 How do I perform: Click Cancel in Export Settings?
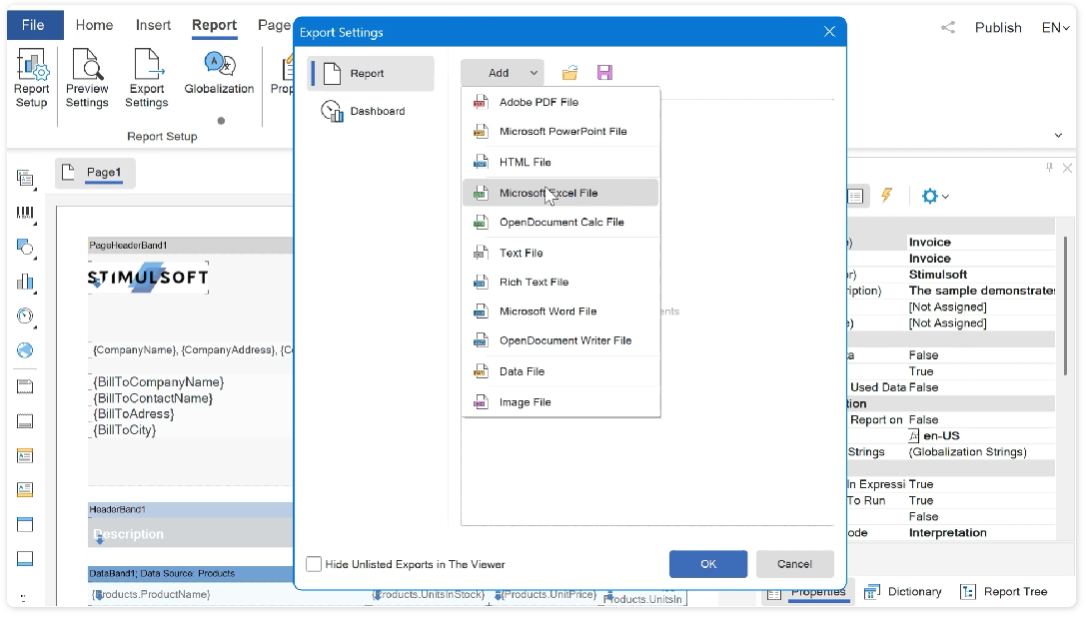point(794,564)
